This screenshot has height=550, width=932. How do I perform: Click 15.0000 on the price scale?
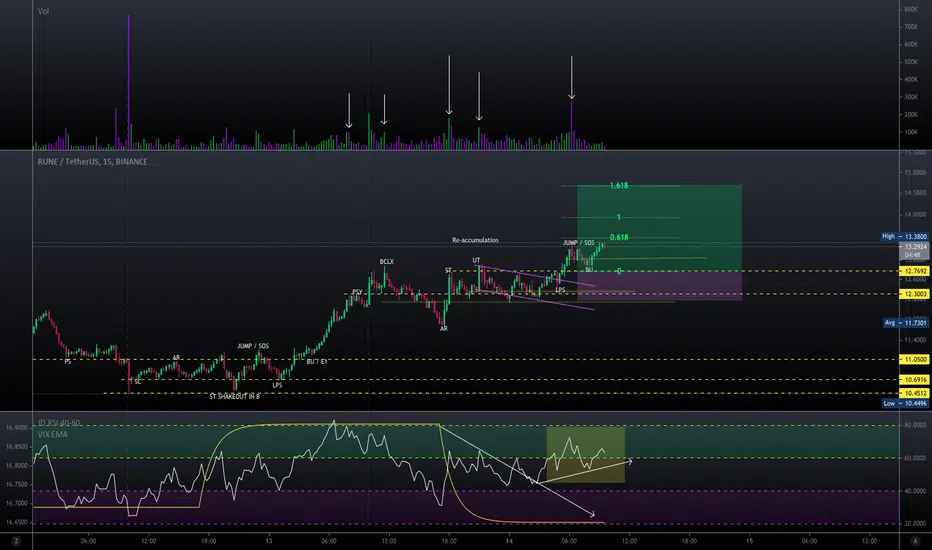915,172
